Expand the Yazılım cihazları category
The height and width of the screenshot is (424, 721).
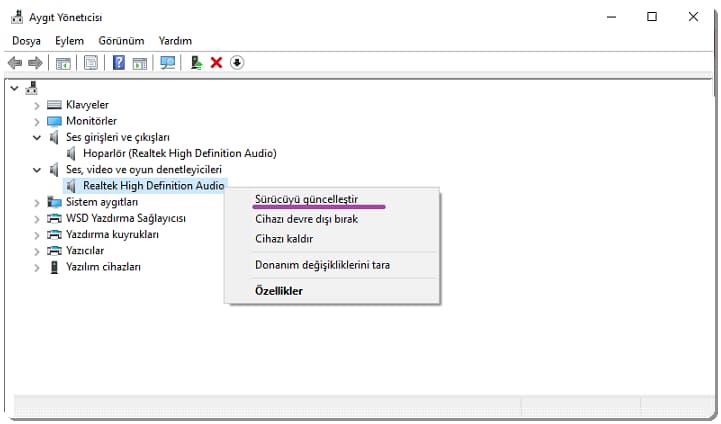tap(37, 268)
